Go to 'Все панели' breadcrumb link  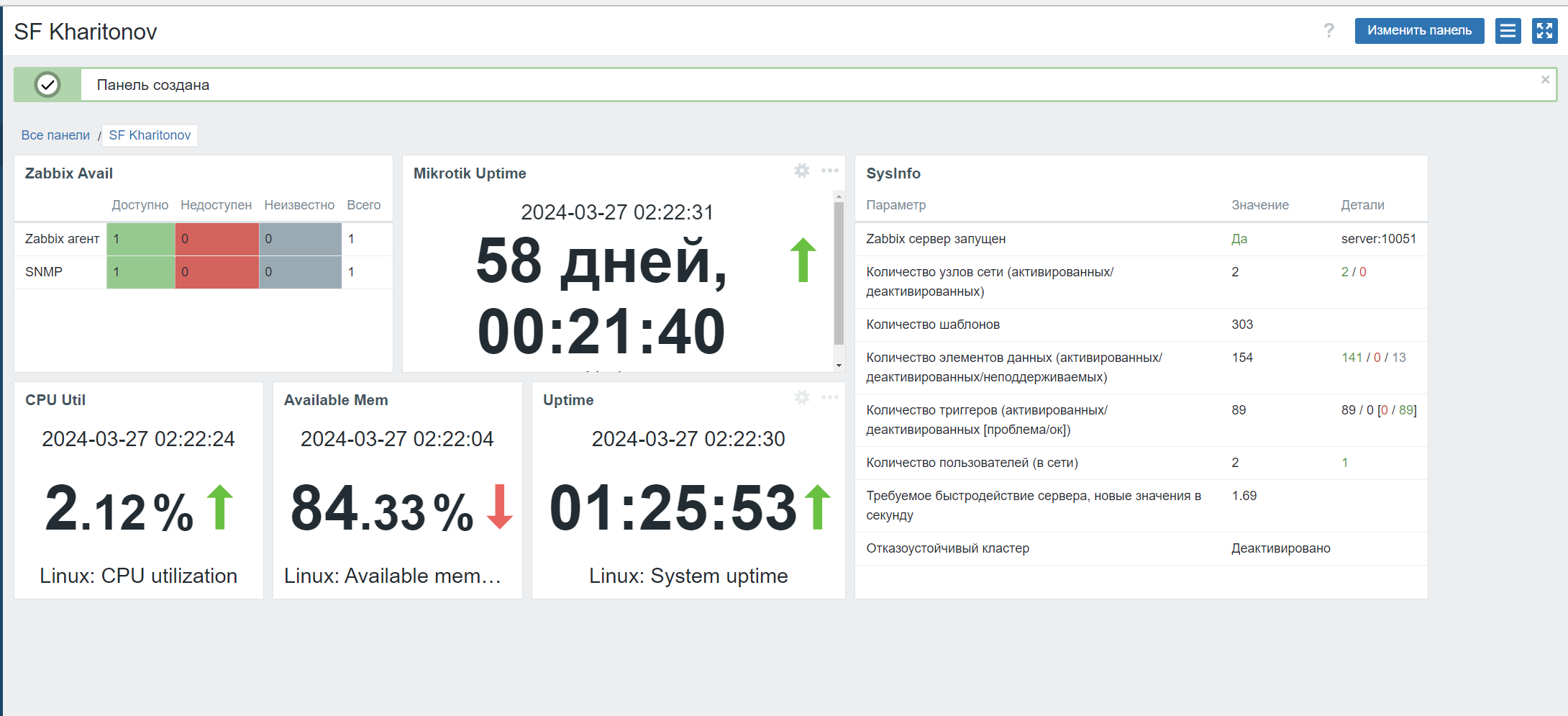click(55, 135)
